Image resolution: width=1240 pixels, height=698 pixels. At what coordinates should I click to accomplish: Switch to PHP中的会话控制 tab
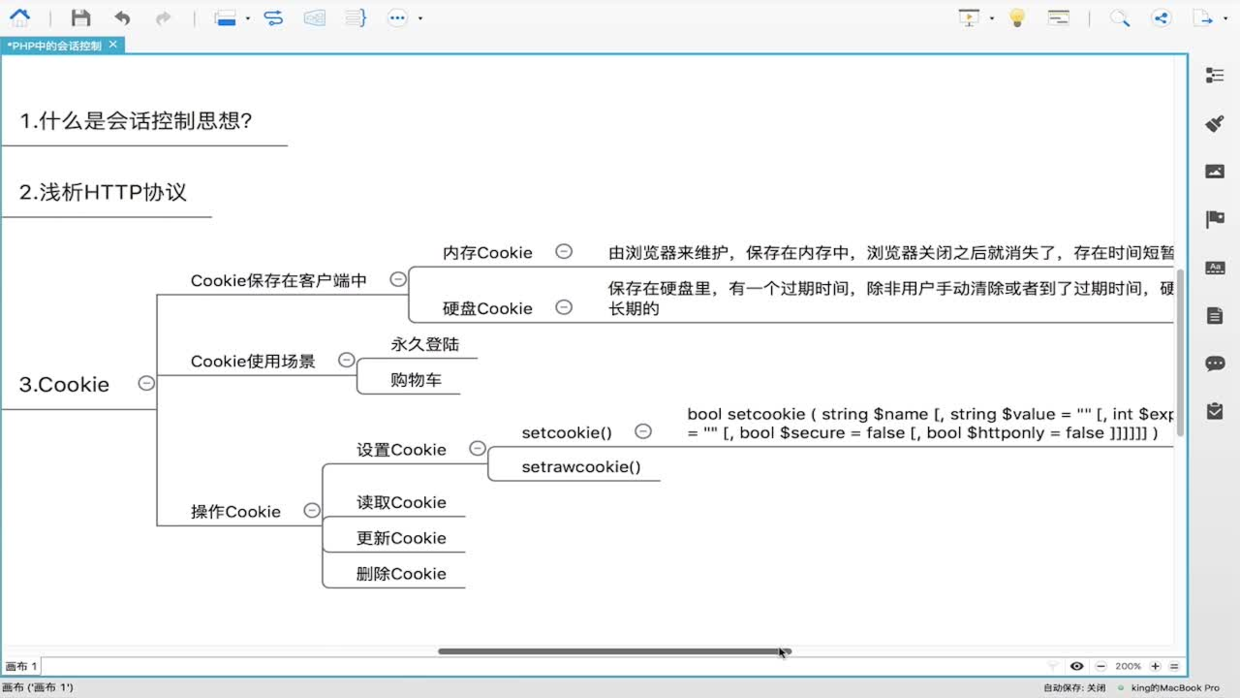(x=54, y=45)
